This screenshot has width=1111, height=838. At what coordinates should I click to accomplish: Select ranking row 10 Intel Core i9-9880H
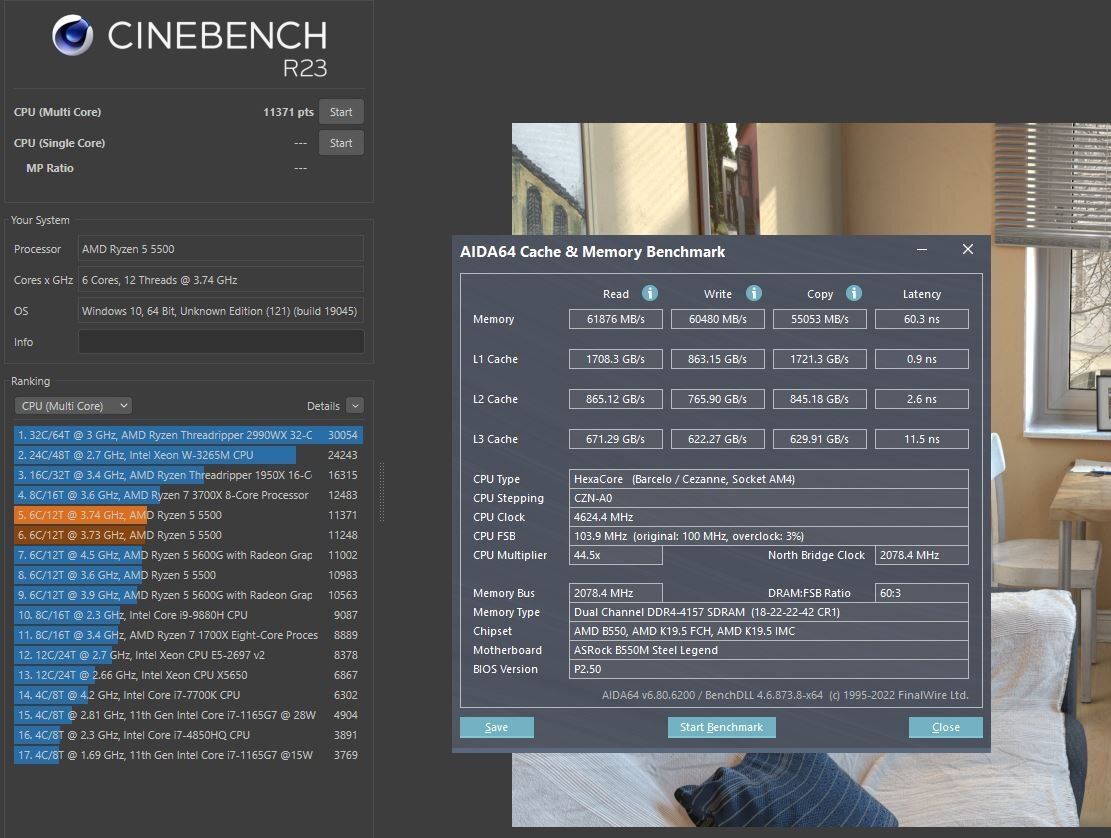pos(188,615)
